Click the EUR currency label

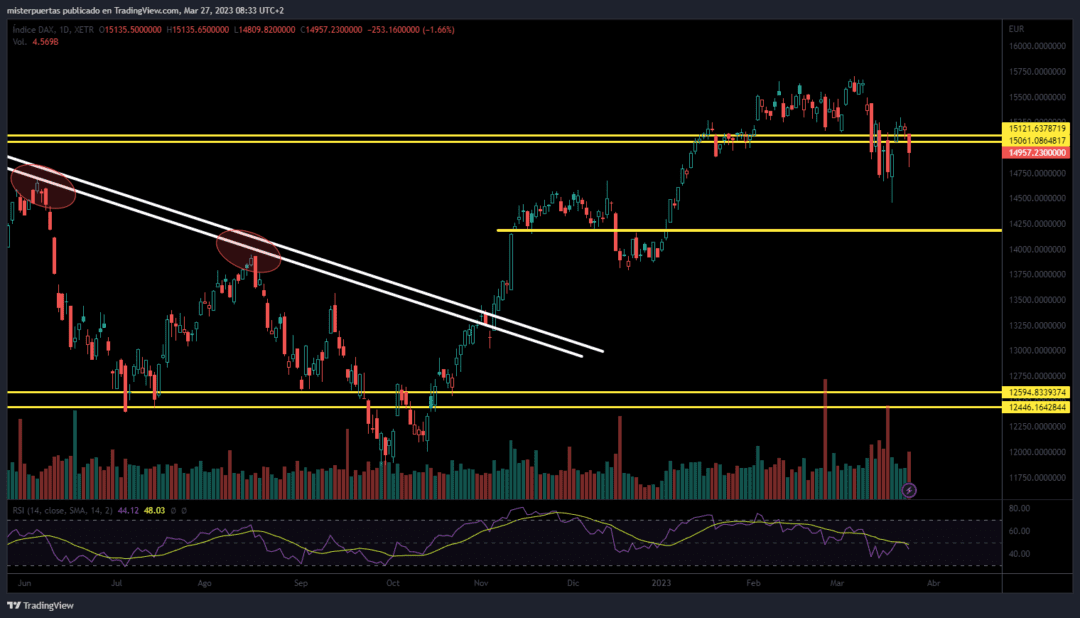[x=1016, y=29]
